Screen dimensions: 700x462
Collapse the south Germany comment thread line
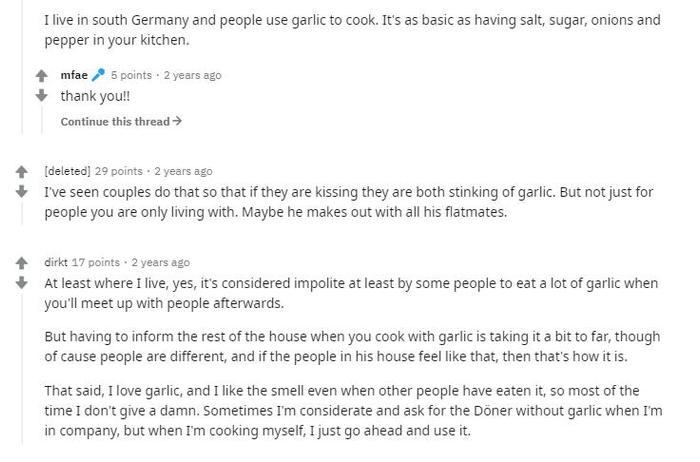click(22, 67)
